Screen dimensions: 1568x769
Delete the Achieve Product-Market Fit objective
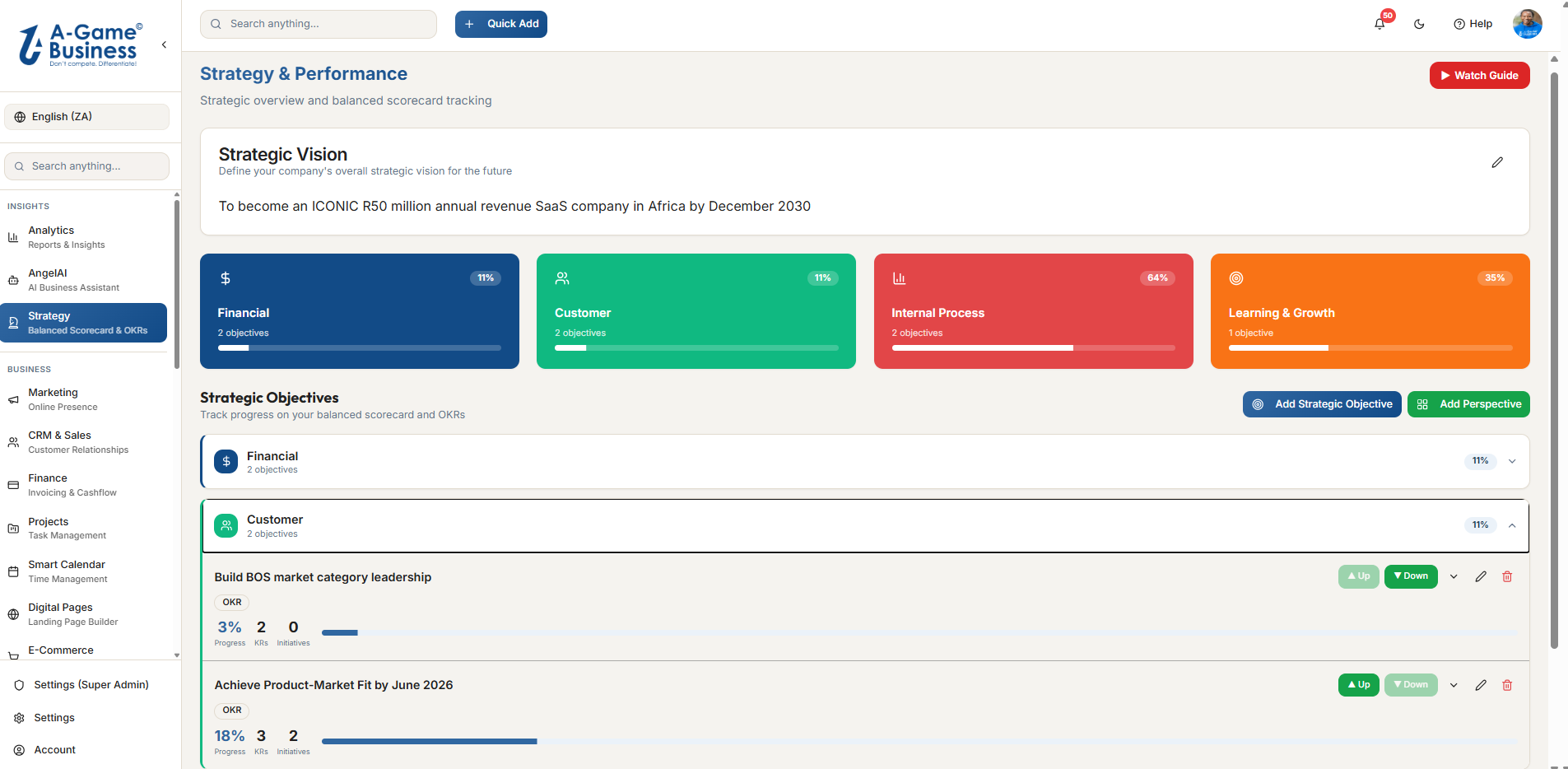(1507, 685)
